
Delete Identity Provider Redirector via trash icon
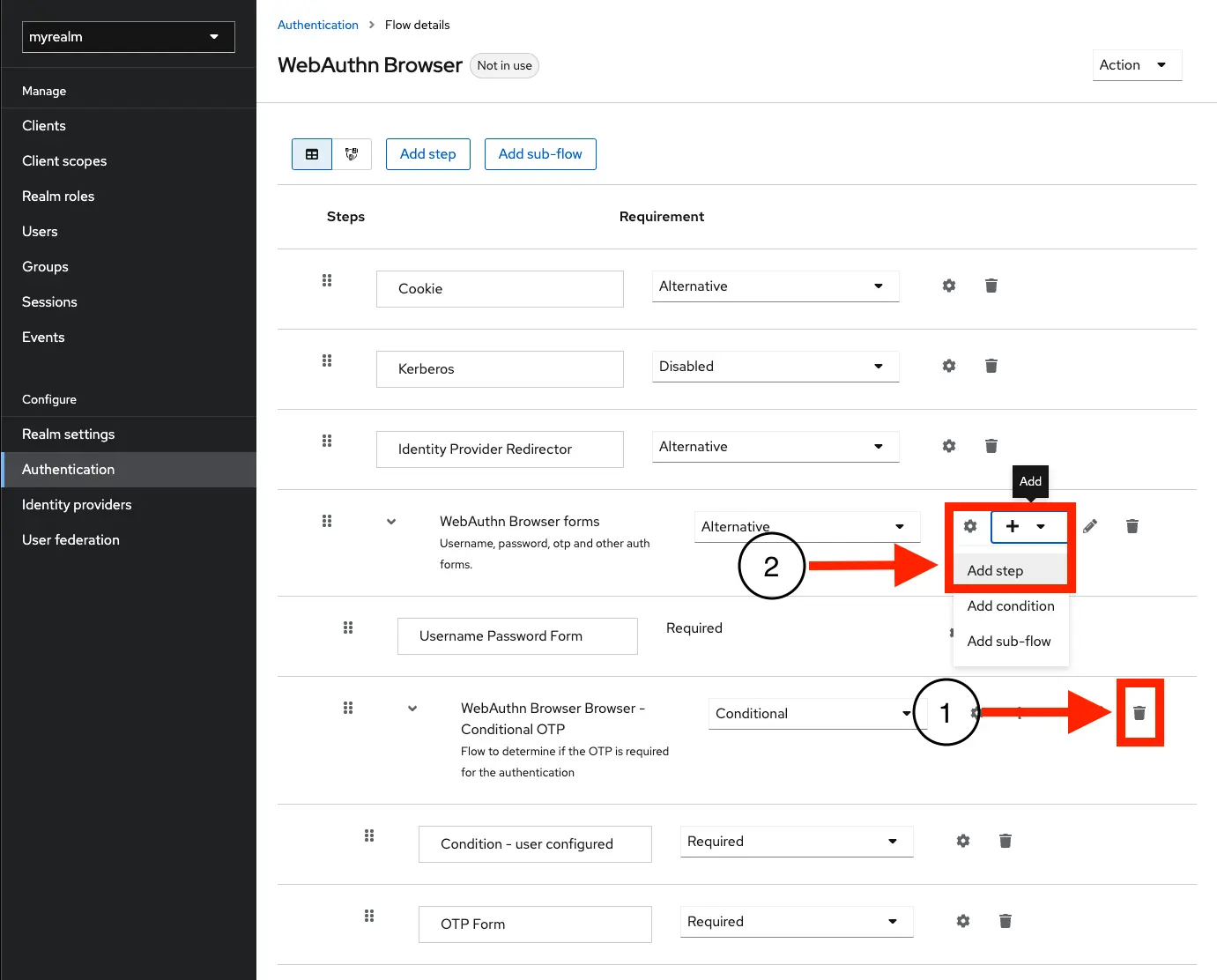tap(991, 446)
